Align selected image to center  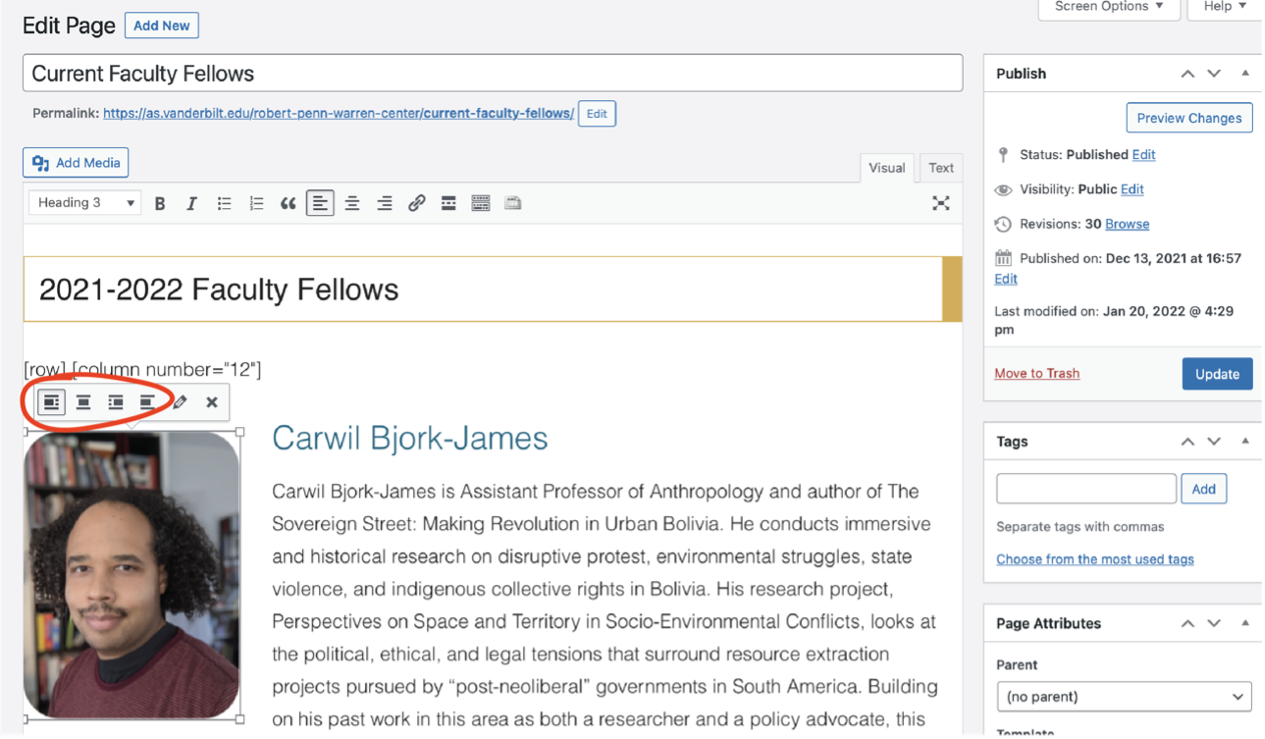[84, 402]
